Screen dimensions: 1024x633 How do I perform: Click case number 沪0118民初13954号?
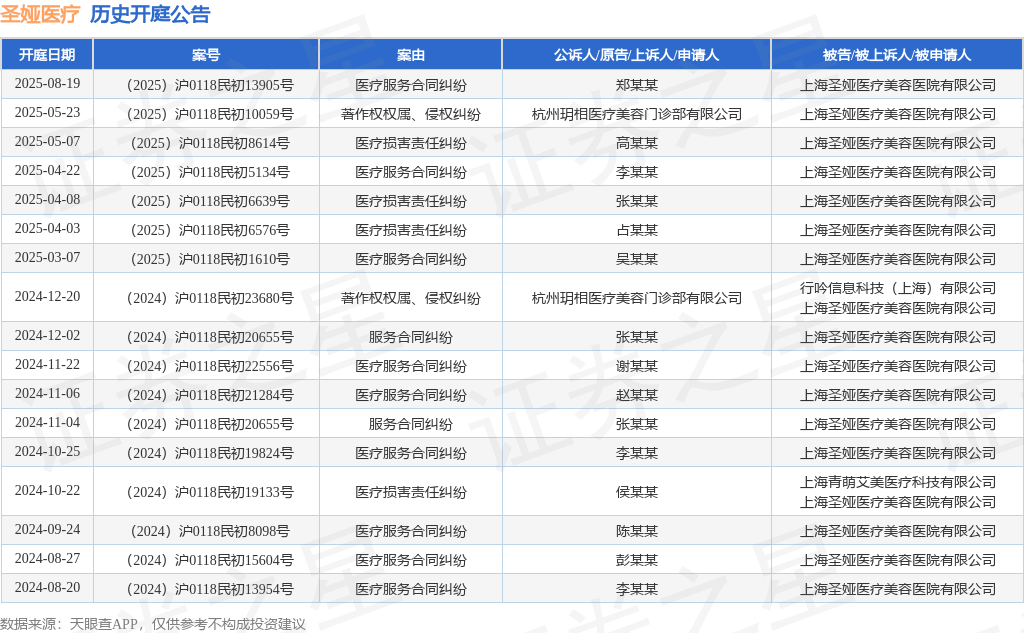pyautogui.click(x=234, y=589)
